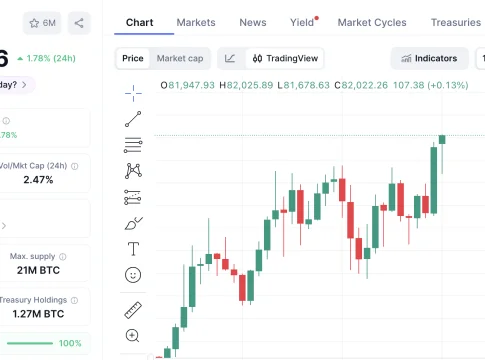Toggle the star watchlist button
The height and width of the screenshot is (360, 485).
pyautogui.click(x=42, y=23)
